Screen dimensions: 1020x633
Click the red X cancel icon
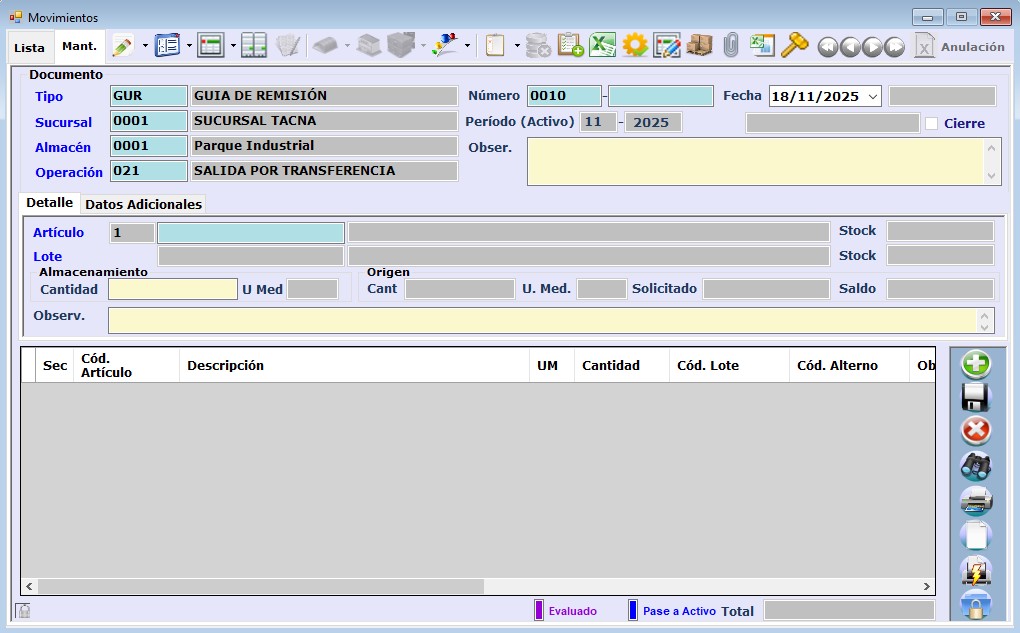[975, 431]
